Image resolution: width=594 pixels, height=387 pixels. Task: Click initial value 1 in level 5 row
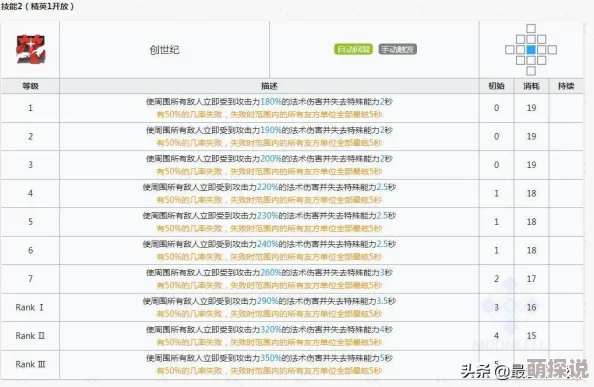click(x=496, y=222)
